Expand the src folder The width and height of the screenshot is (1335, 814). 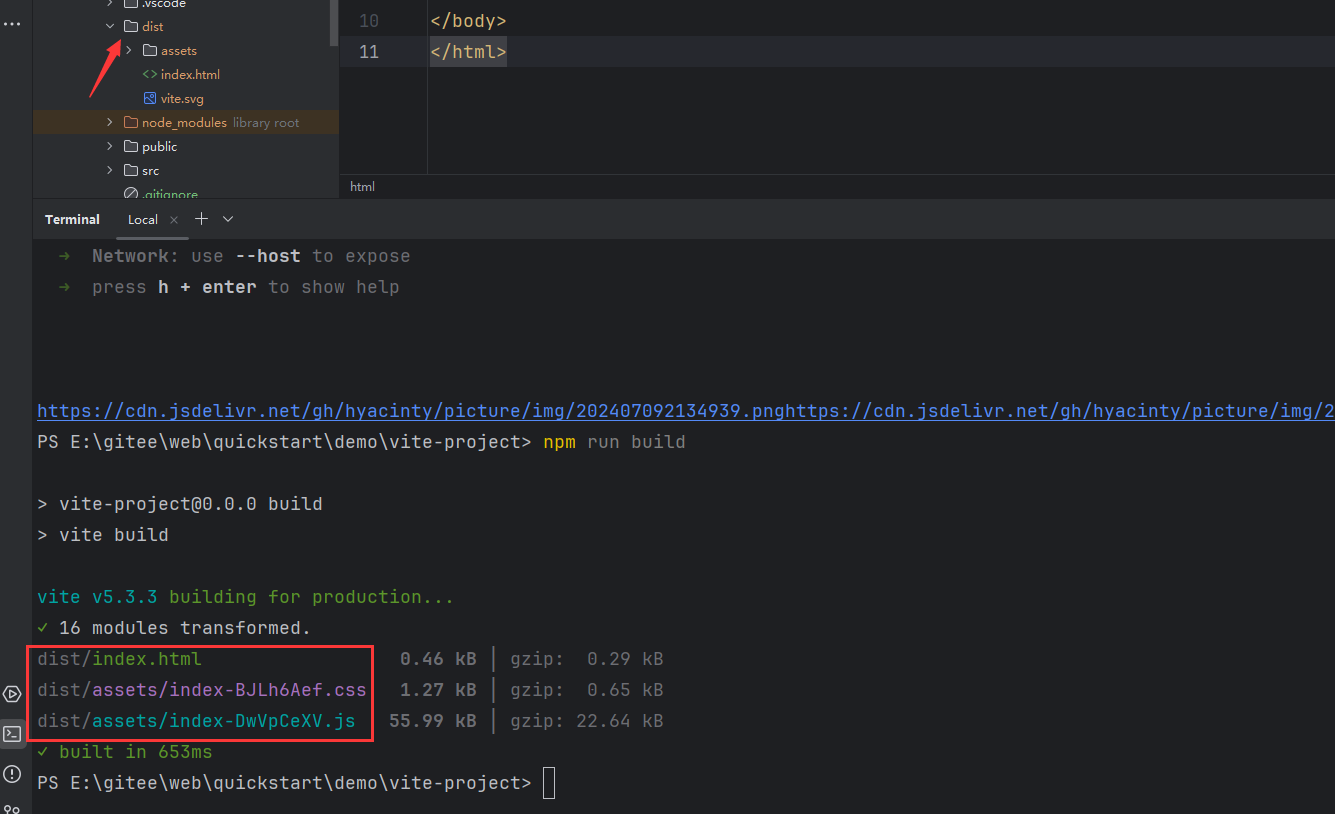110,170
